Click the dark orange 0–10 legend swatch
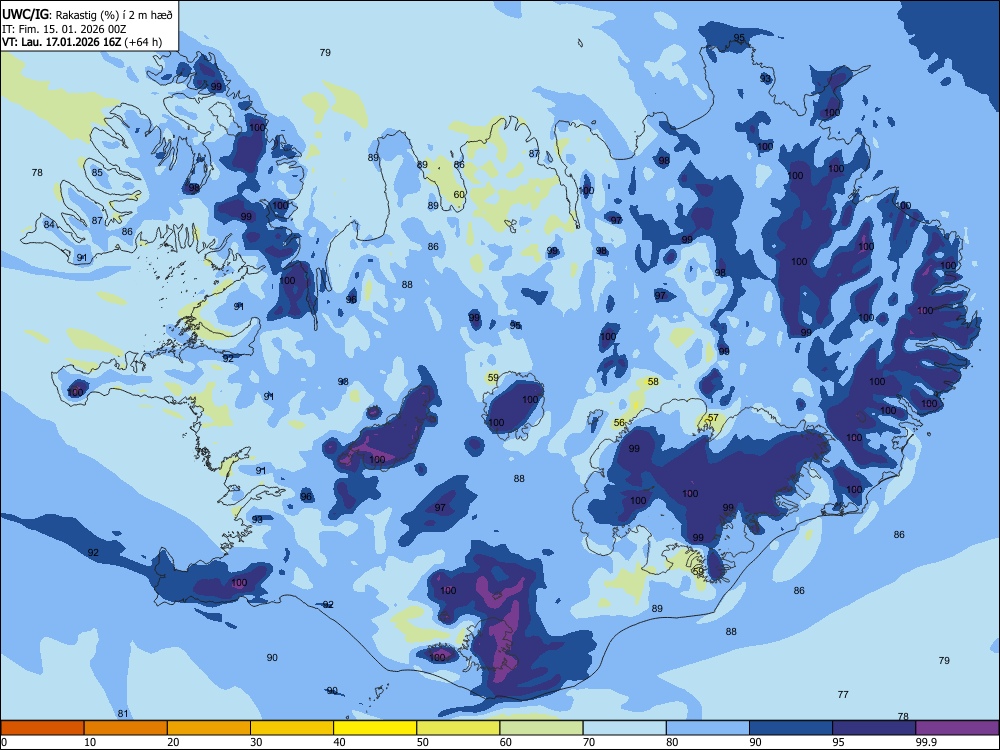The width and height of the screenshot is (1000, 750). (x=42, y=728)
